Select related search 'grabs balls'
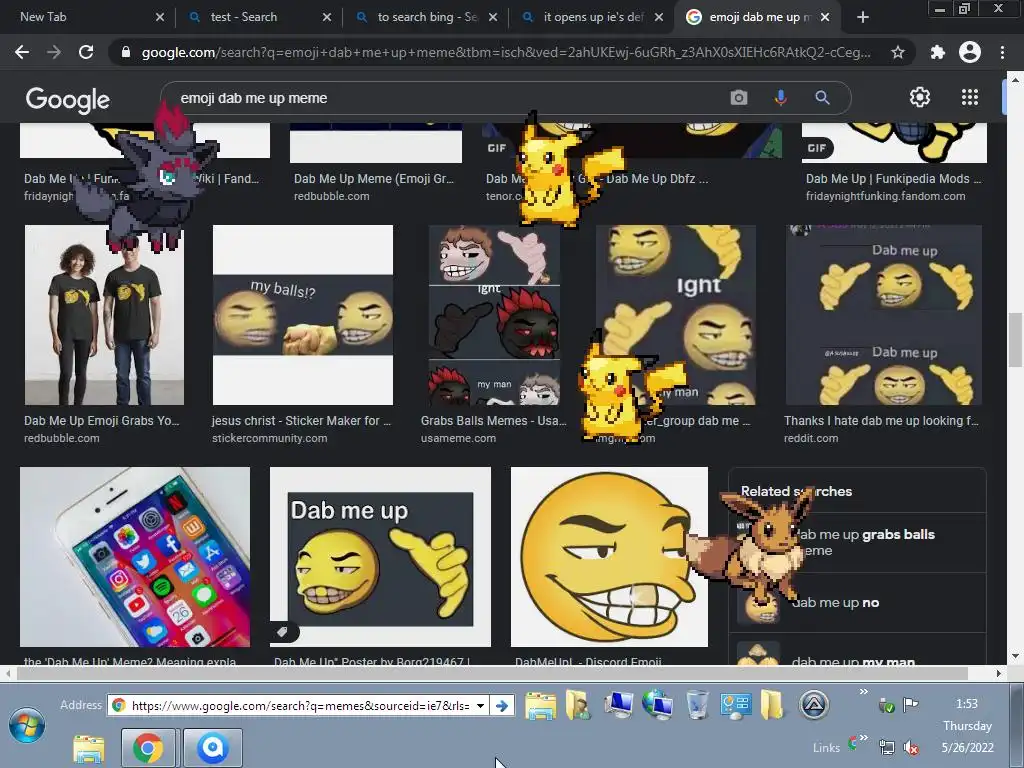The width and height of the screenshot is (1024, 768). pos(857,543)
